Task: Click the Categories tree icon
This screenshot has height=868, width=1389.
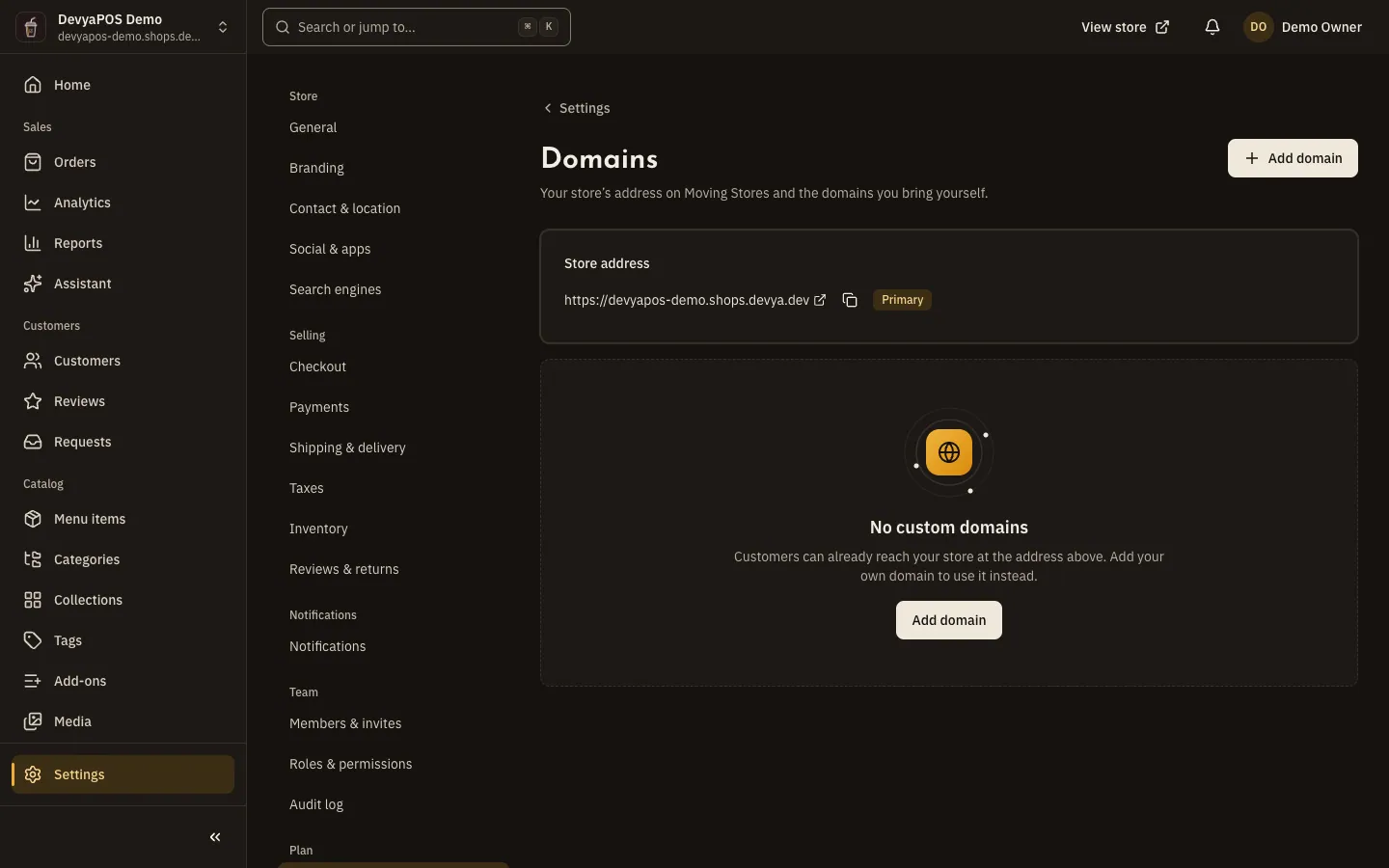Action: click(x=33, y=559)
